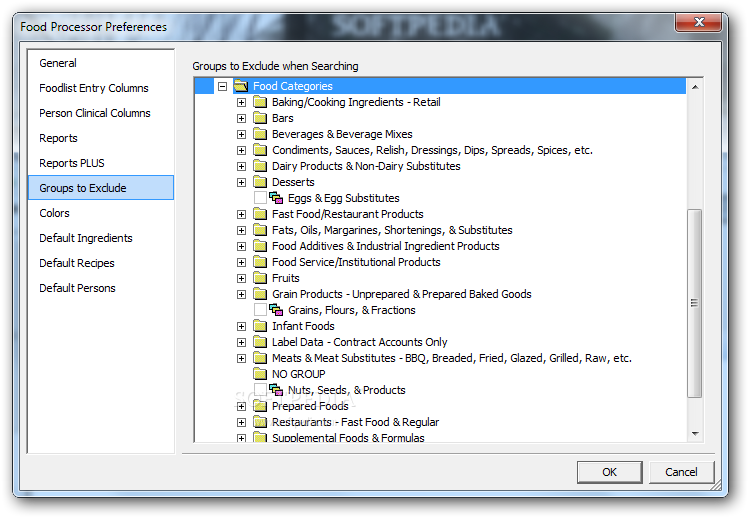Click the vertical scrollbar thumb
This screenshot has height=518, width=749.
pos(695,303)
